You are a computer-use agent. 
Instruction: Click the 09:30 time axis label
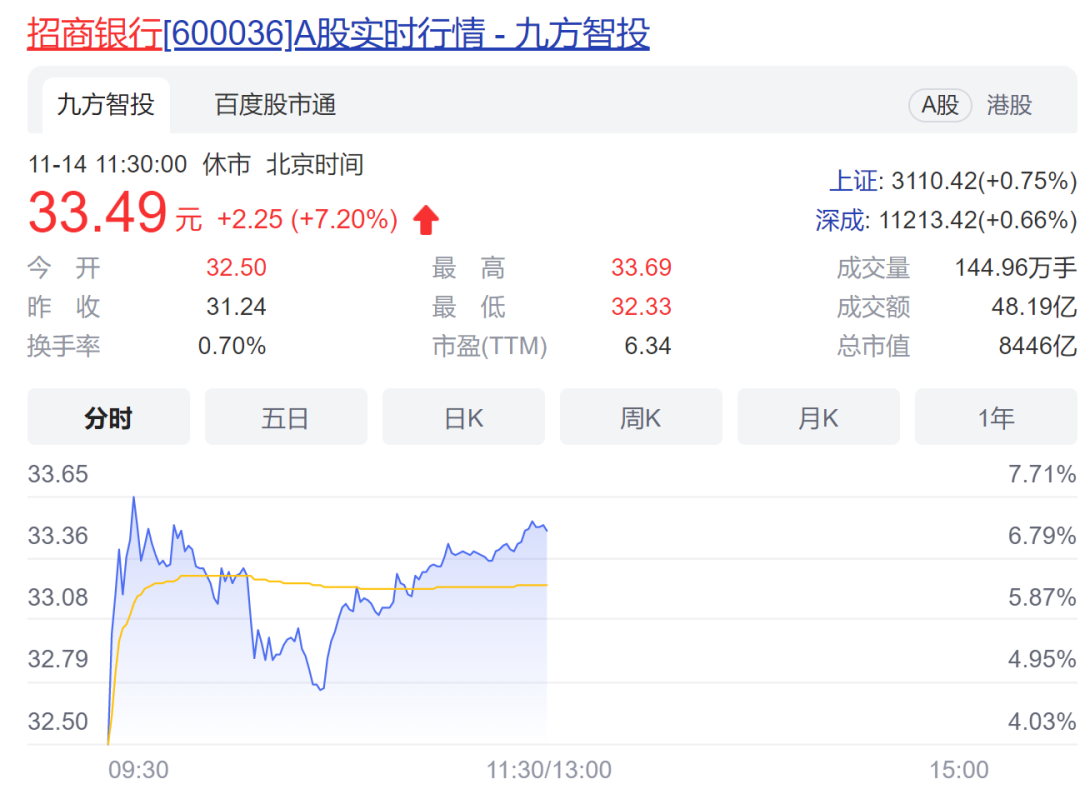(x=138, y=769)
